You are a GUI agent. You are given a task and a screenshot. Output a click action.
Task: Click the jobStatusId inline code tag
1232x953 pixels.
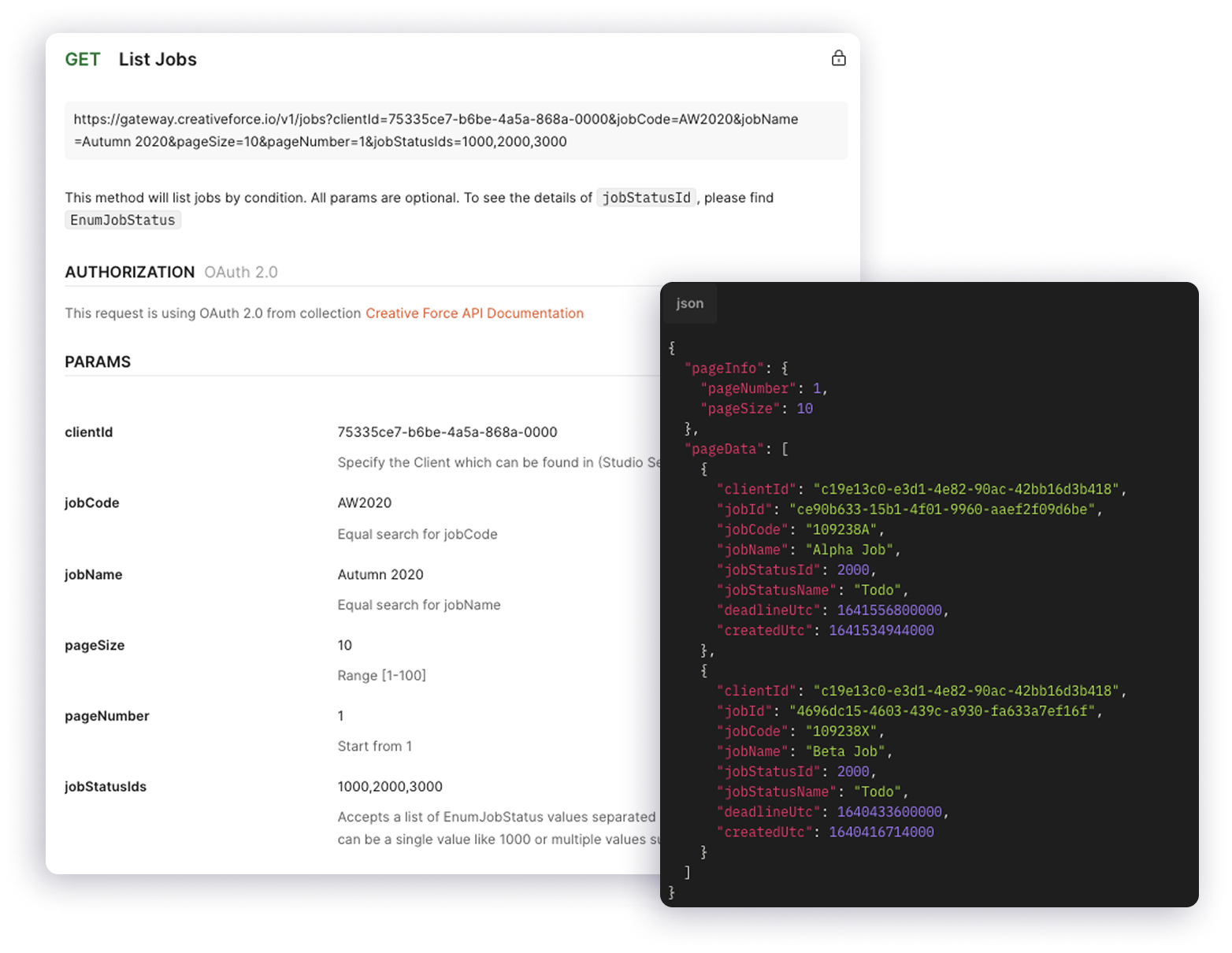(x=646, y=198)
